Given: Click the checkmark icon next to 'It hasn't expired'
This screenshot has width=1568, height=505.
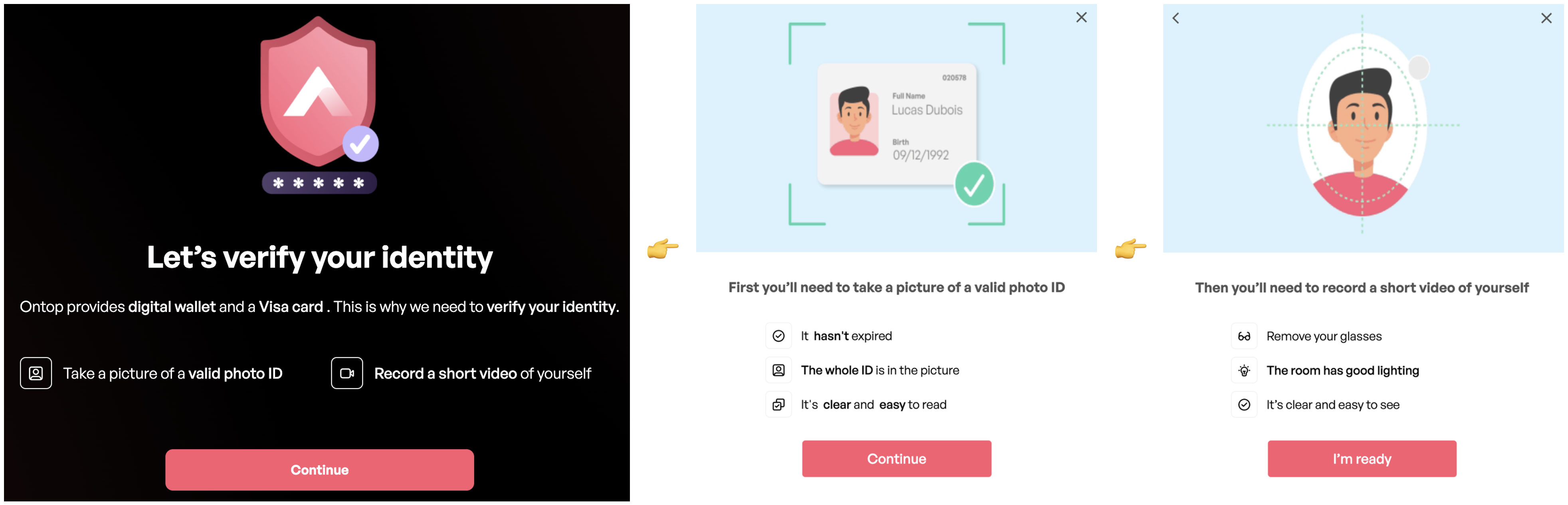Looking at the screenshot, I should pos(778,336).
